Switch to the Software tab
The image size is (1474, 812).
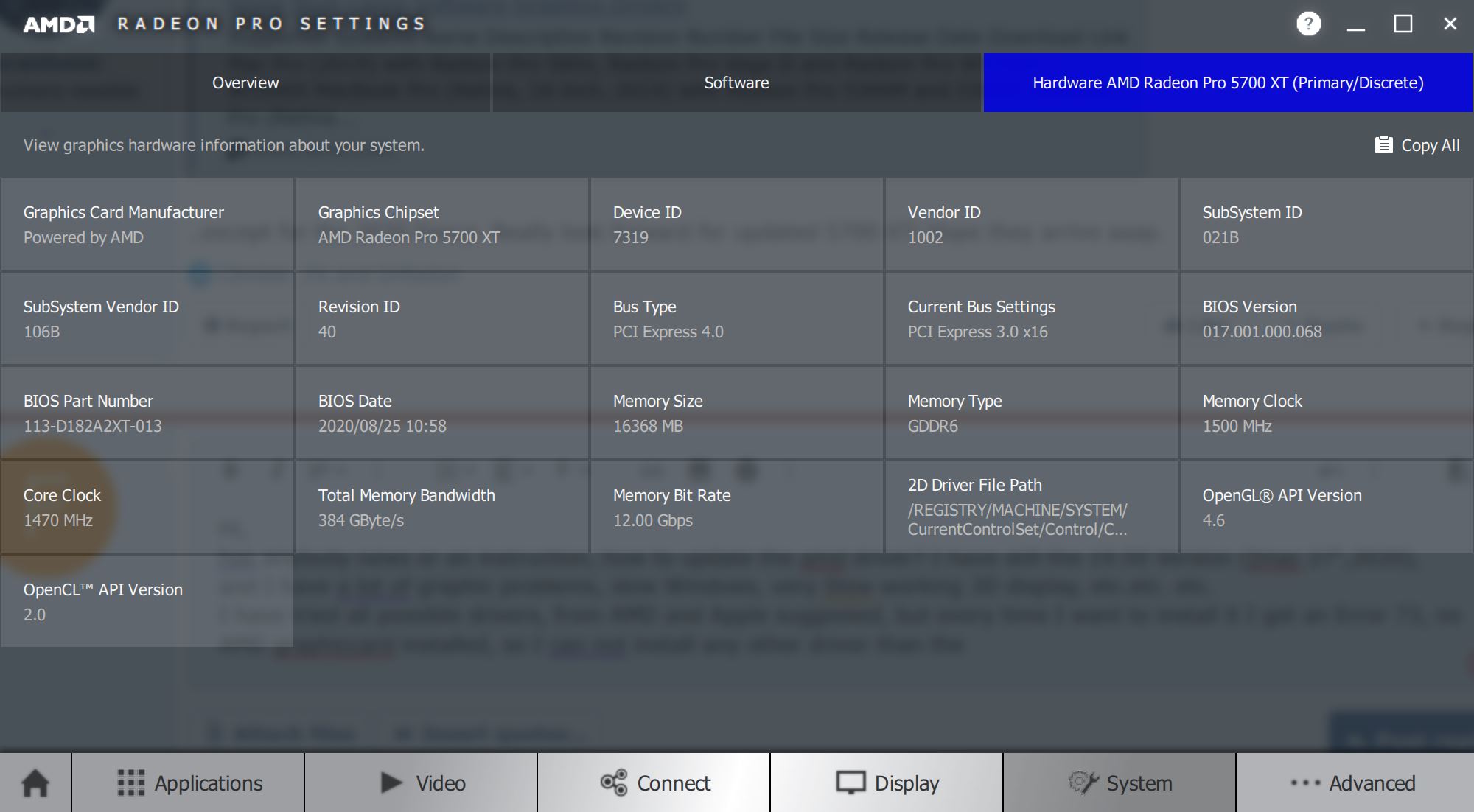pos(736,83)
